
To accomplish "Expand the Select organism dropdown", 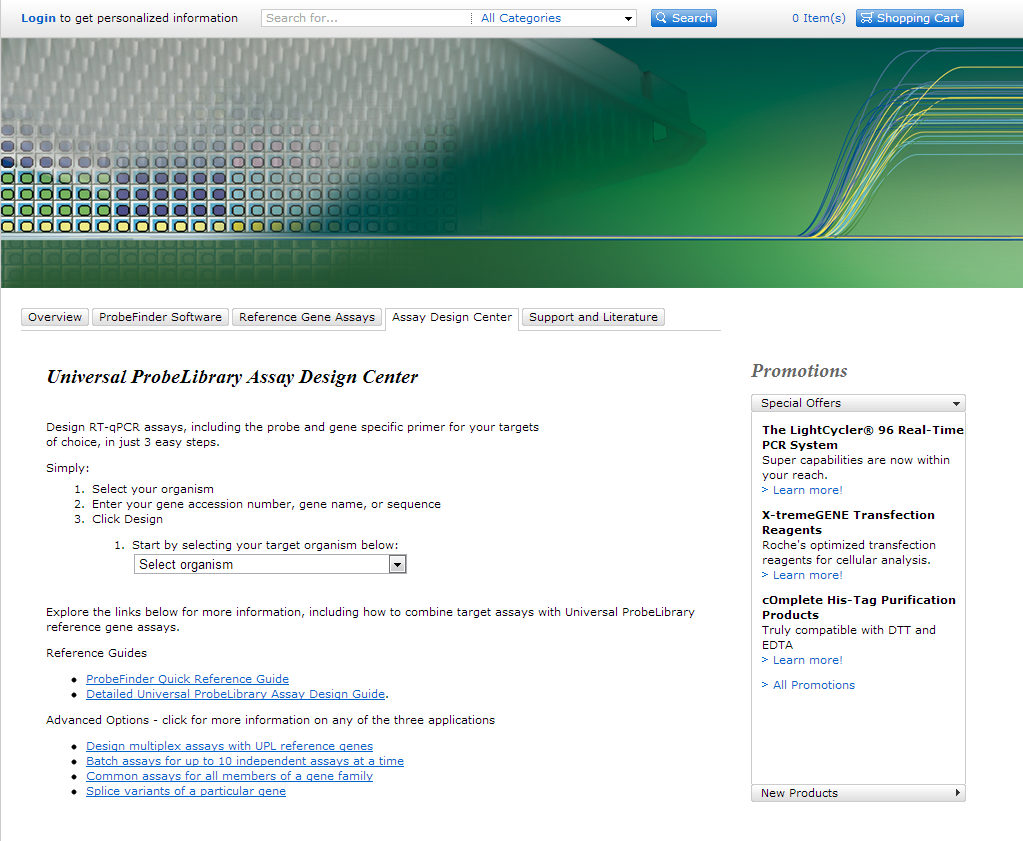I will coord(270,565).
